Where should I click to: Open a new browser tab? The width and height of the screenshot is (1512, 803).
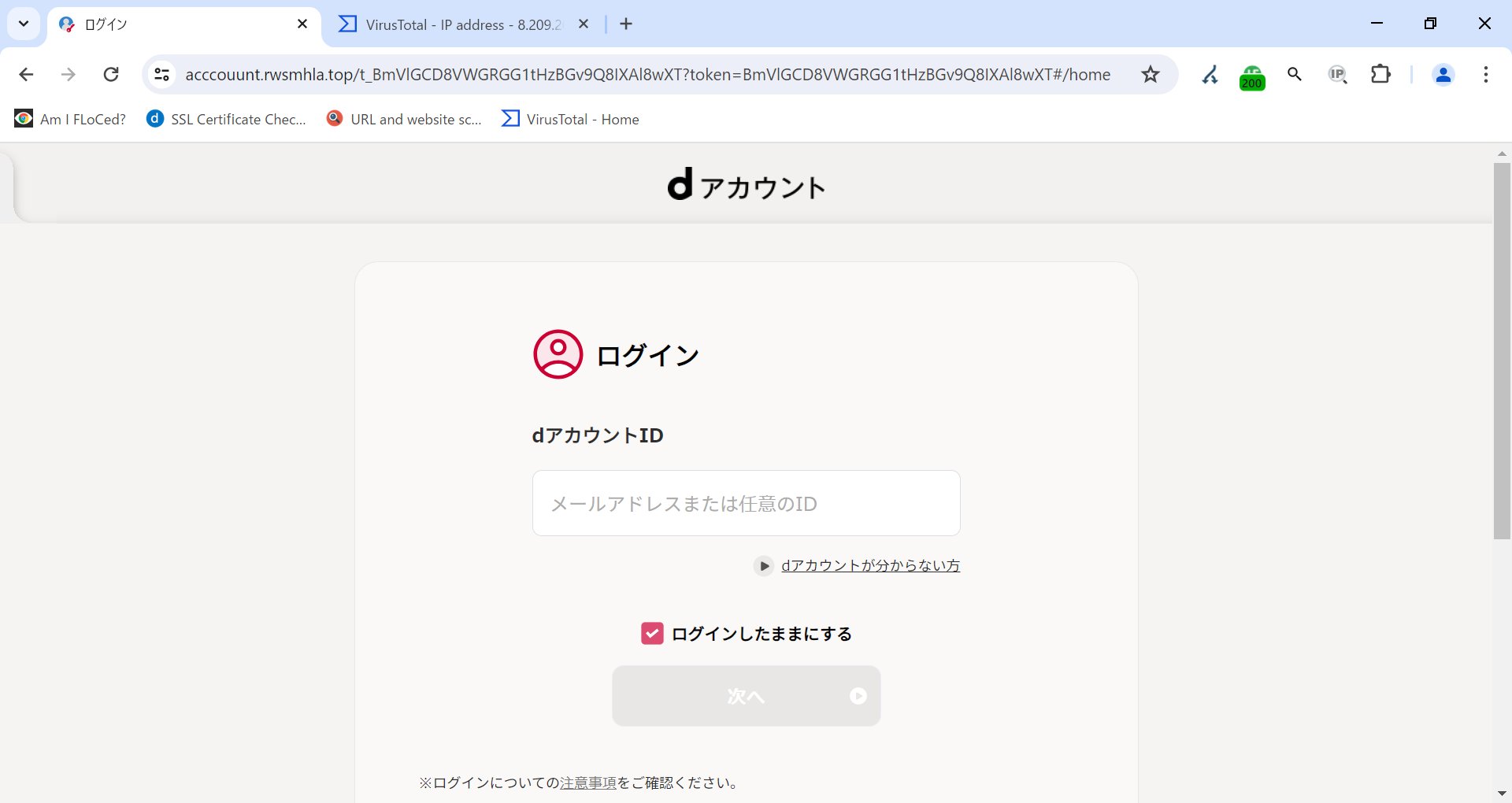pyautogui.click(x=626, y=24)
